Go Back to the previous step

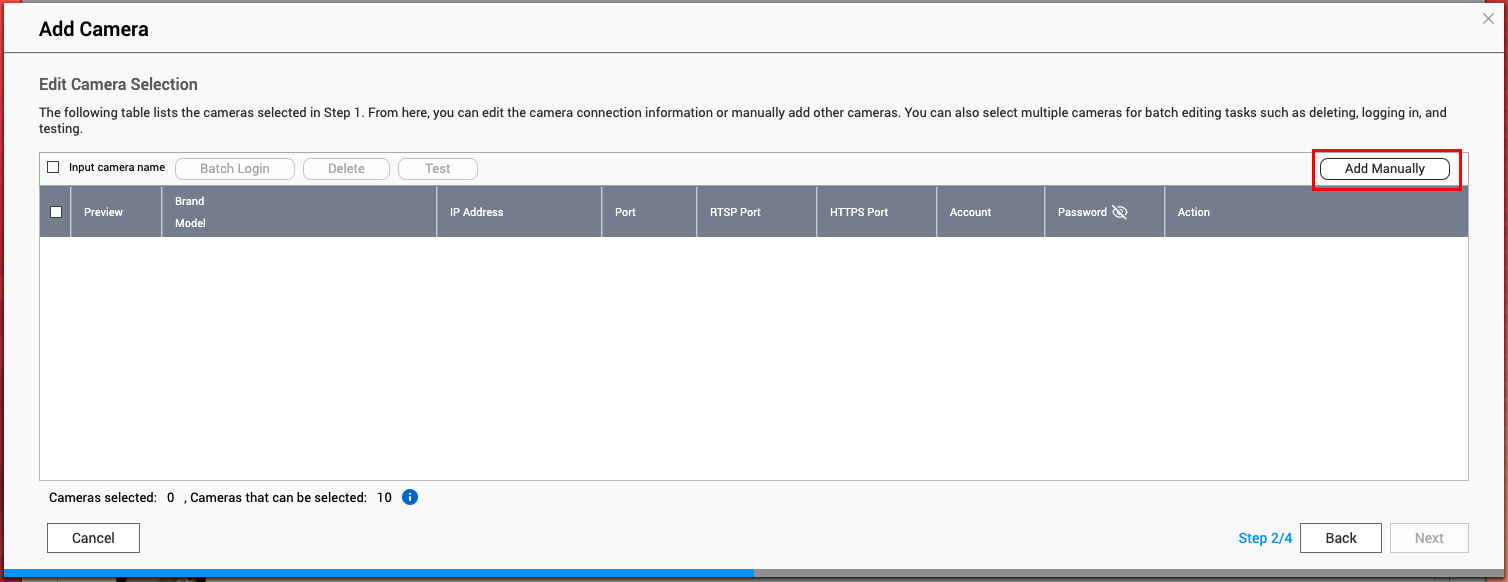[x=1340, y=538]
